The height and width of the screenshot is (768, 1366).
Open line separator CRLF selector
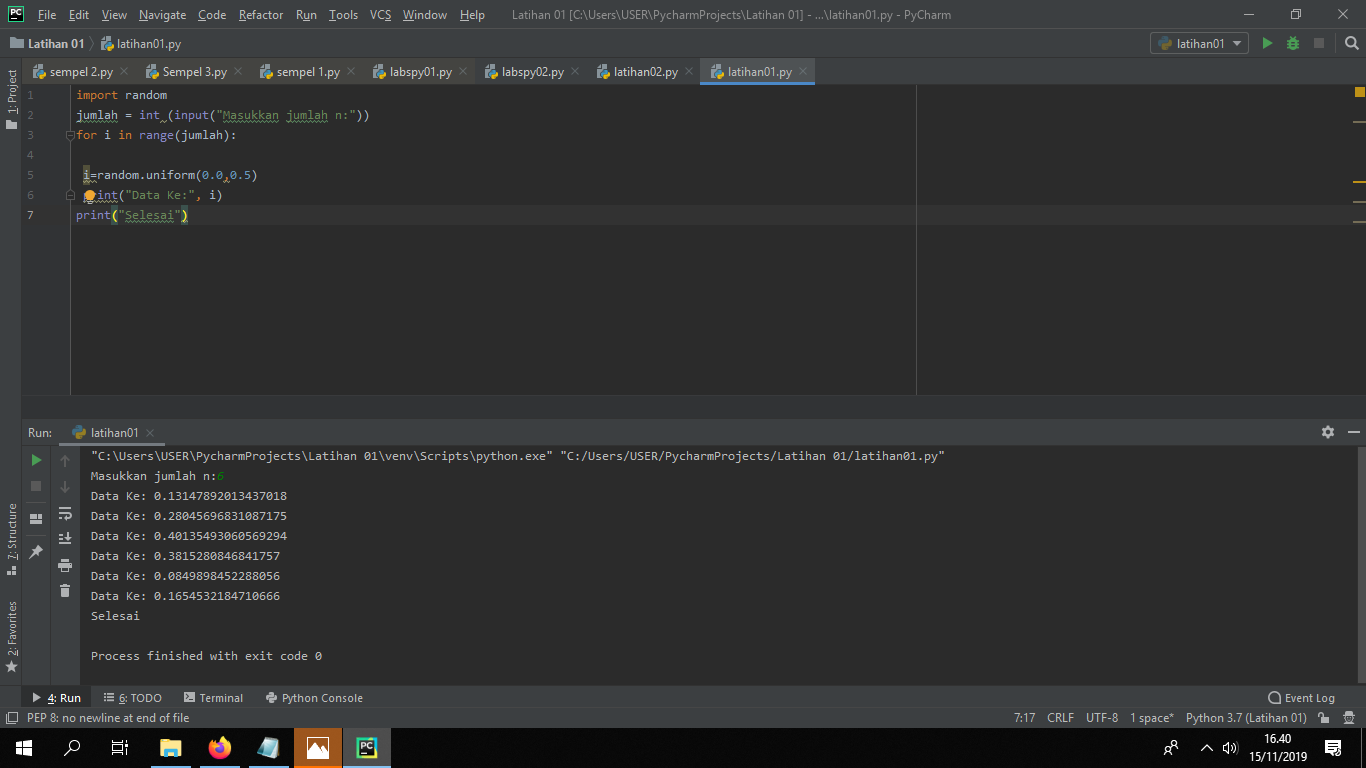coord(1060,718)
